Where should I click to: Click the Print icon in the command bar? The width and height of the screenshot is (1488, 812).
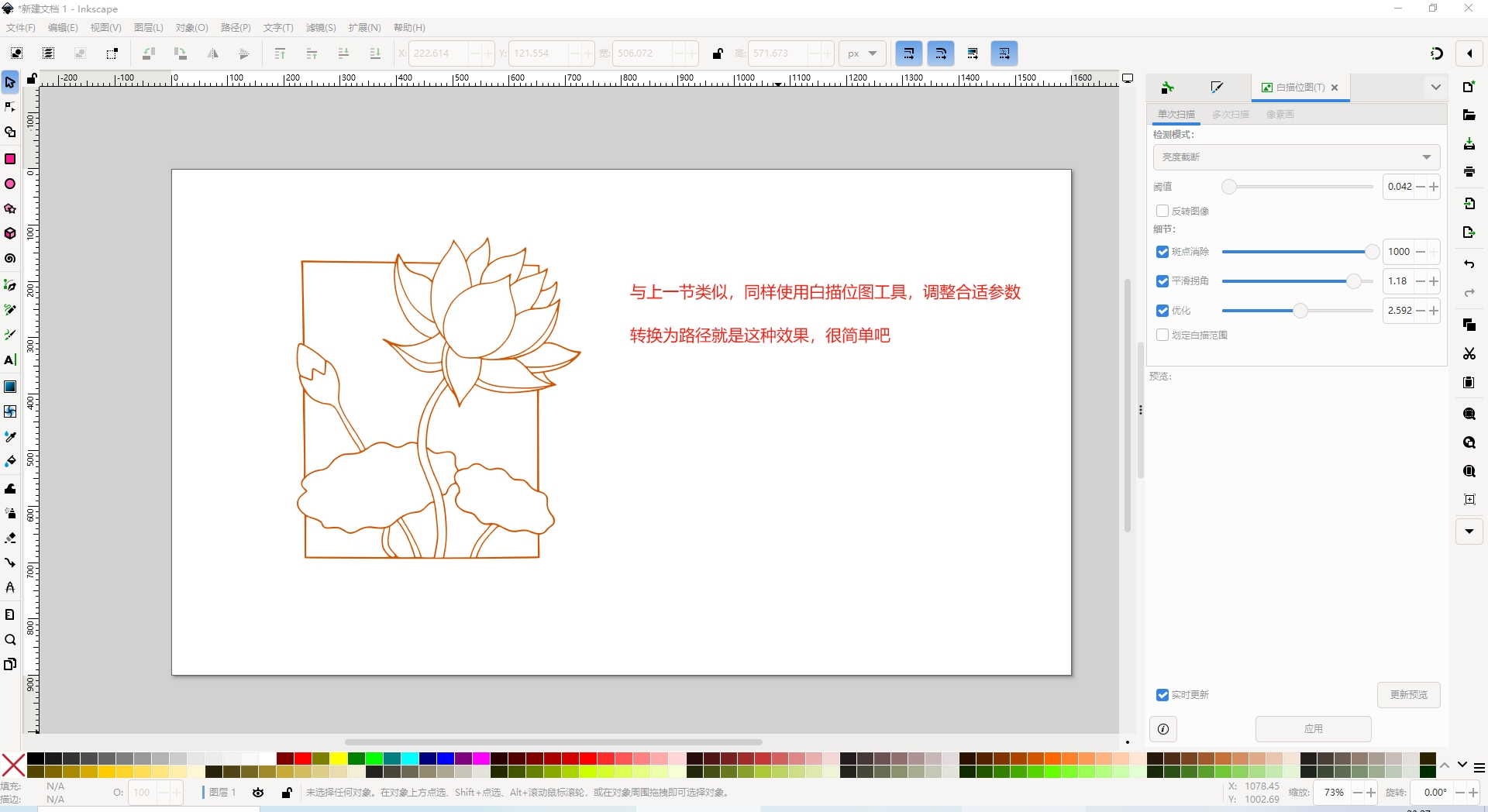point(1469,172)
